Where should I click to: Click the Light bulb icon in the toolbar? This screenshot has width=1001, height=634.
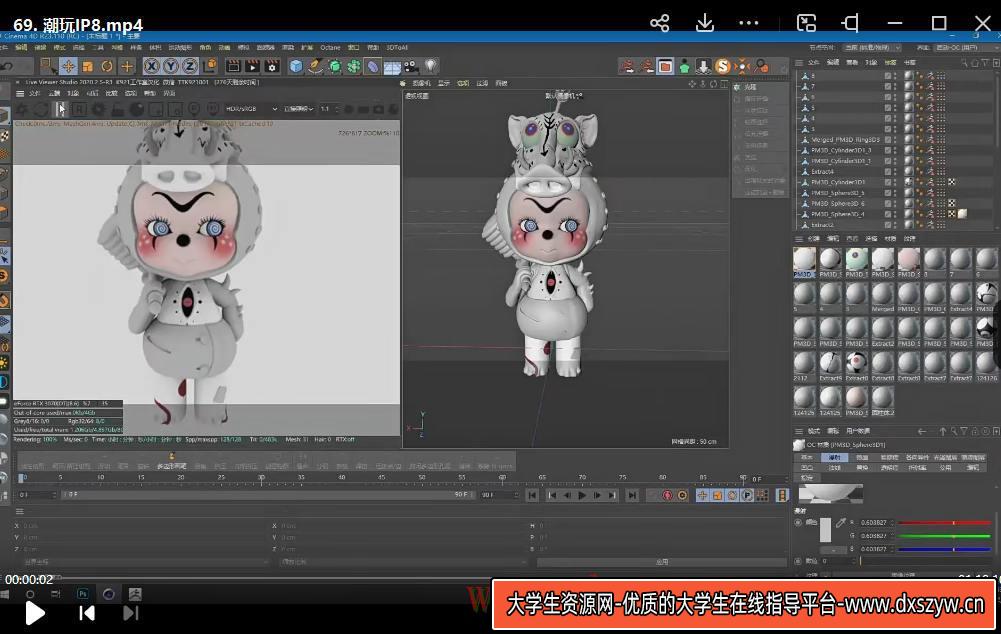(431, 66)
